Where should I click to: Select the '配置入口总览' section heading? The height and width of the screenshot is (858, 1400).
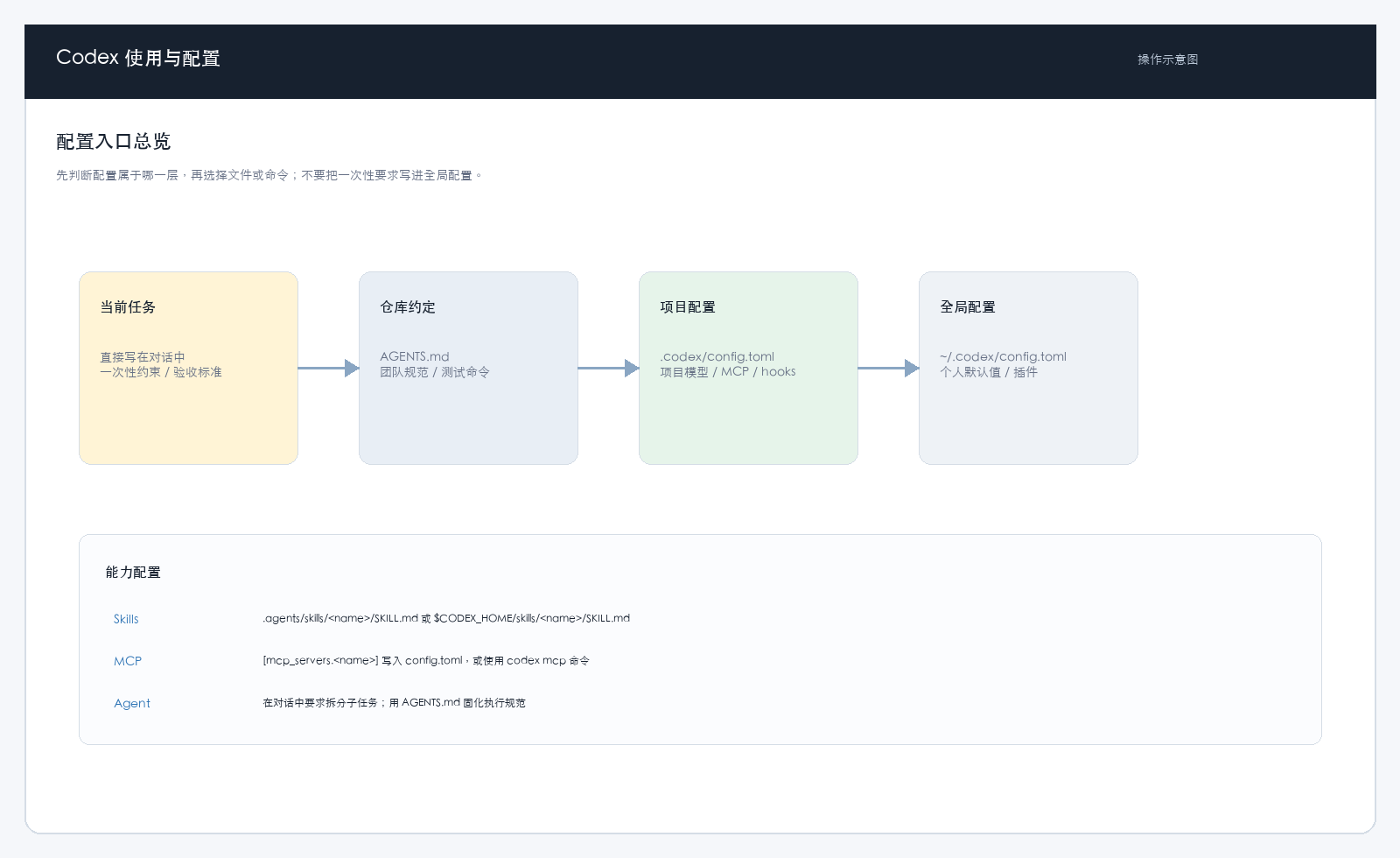[x=113, y=141]
